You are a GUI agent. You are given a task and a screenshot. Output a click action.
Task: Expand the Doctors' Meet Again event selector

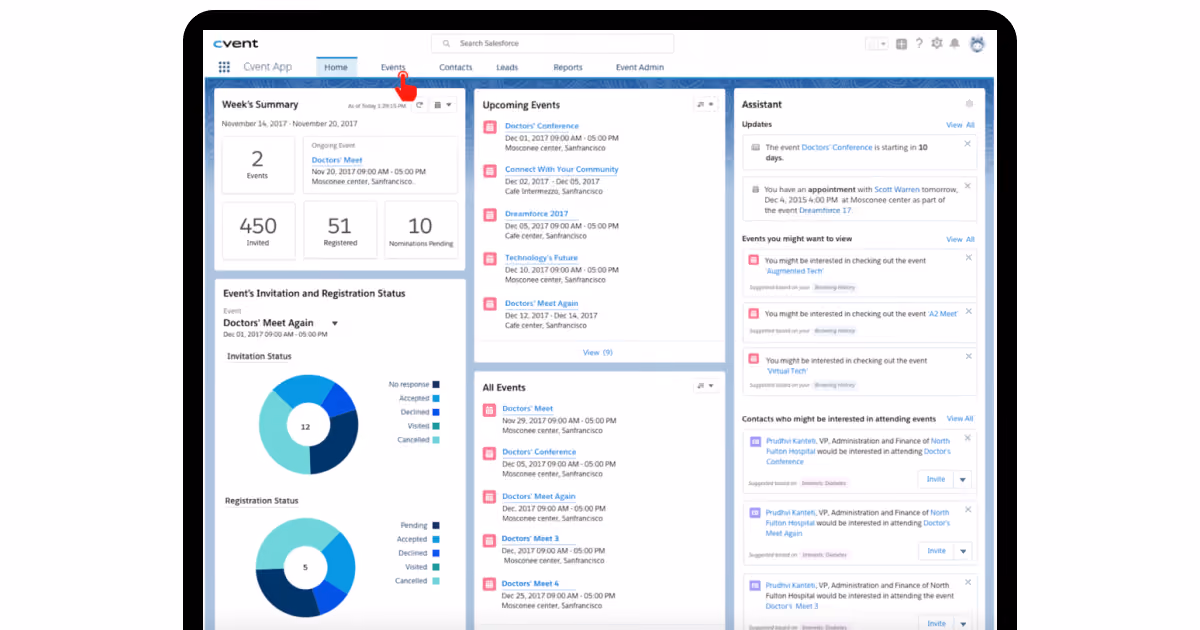(x=335, y=324)
